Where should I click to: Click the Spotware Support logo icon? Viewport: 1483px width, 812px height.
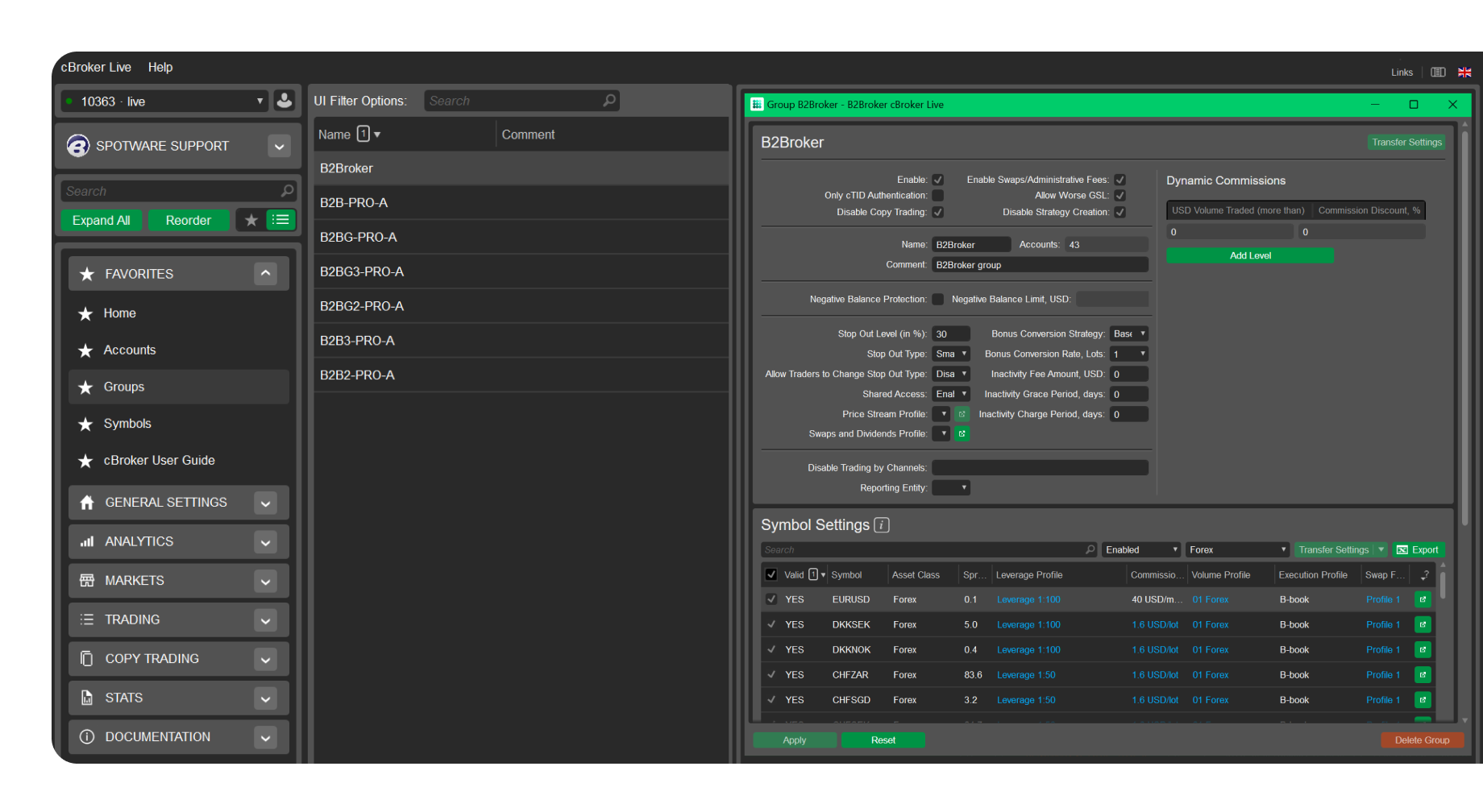coord(78,146)
